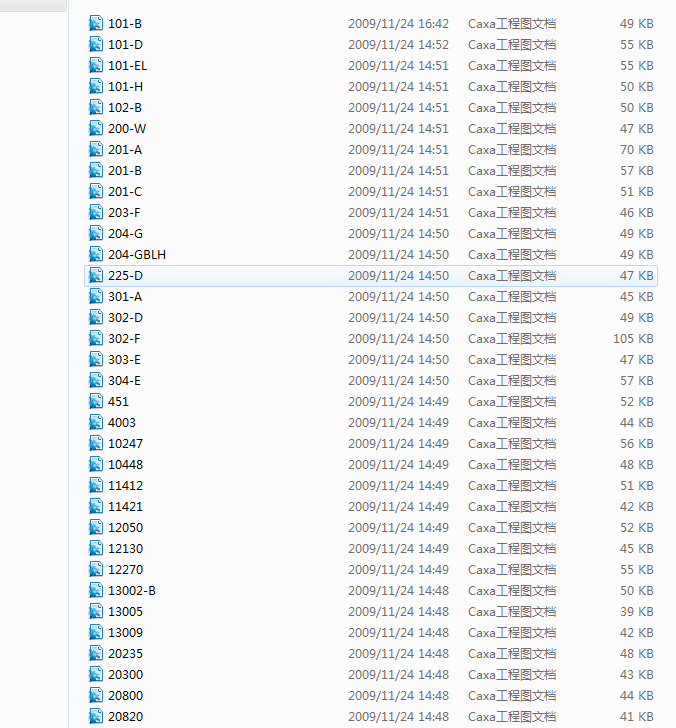Click the 39 KB size value
The height and width of the screenshot is (728, 676).
click(x=637, y=611)
